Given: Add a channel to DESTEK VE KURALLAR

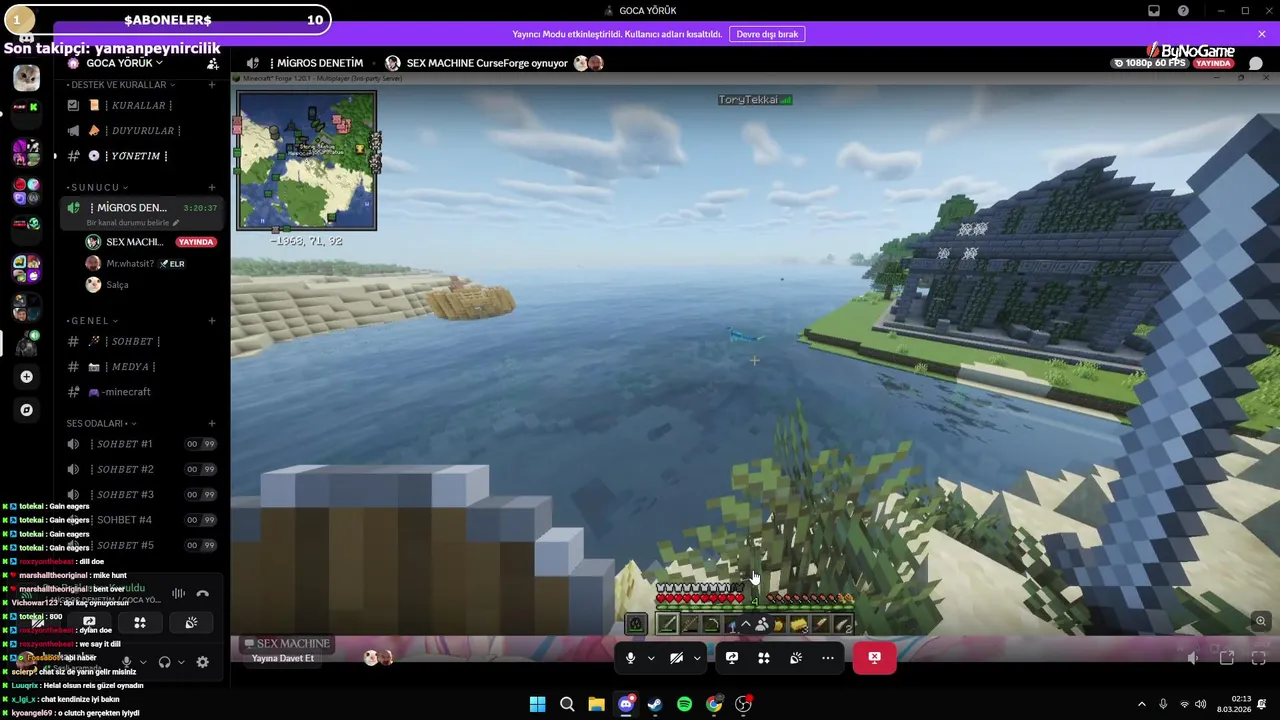Looking at the screenshot, I should pyautogui.click(x=211, y=85).
